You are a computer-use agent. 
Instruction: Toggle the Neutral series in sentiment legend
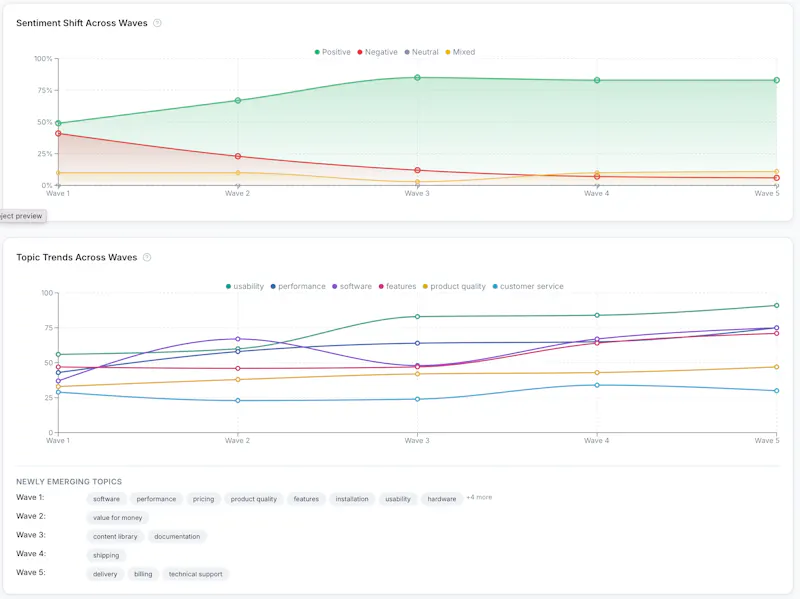(421, 52)
